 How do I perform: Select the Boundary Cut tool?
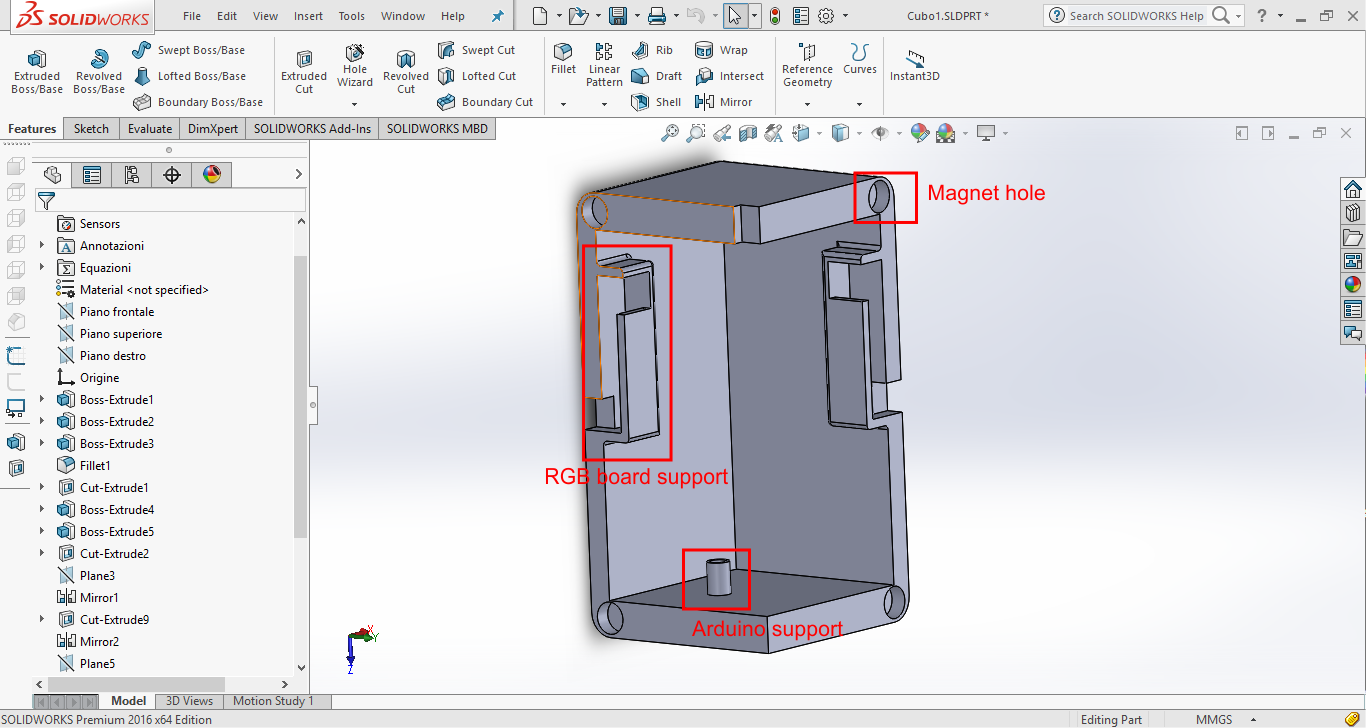click(486, 102)
